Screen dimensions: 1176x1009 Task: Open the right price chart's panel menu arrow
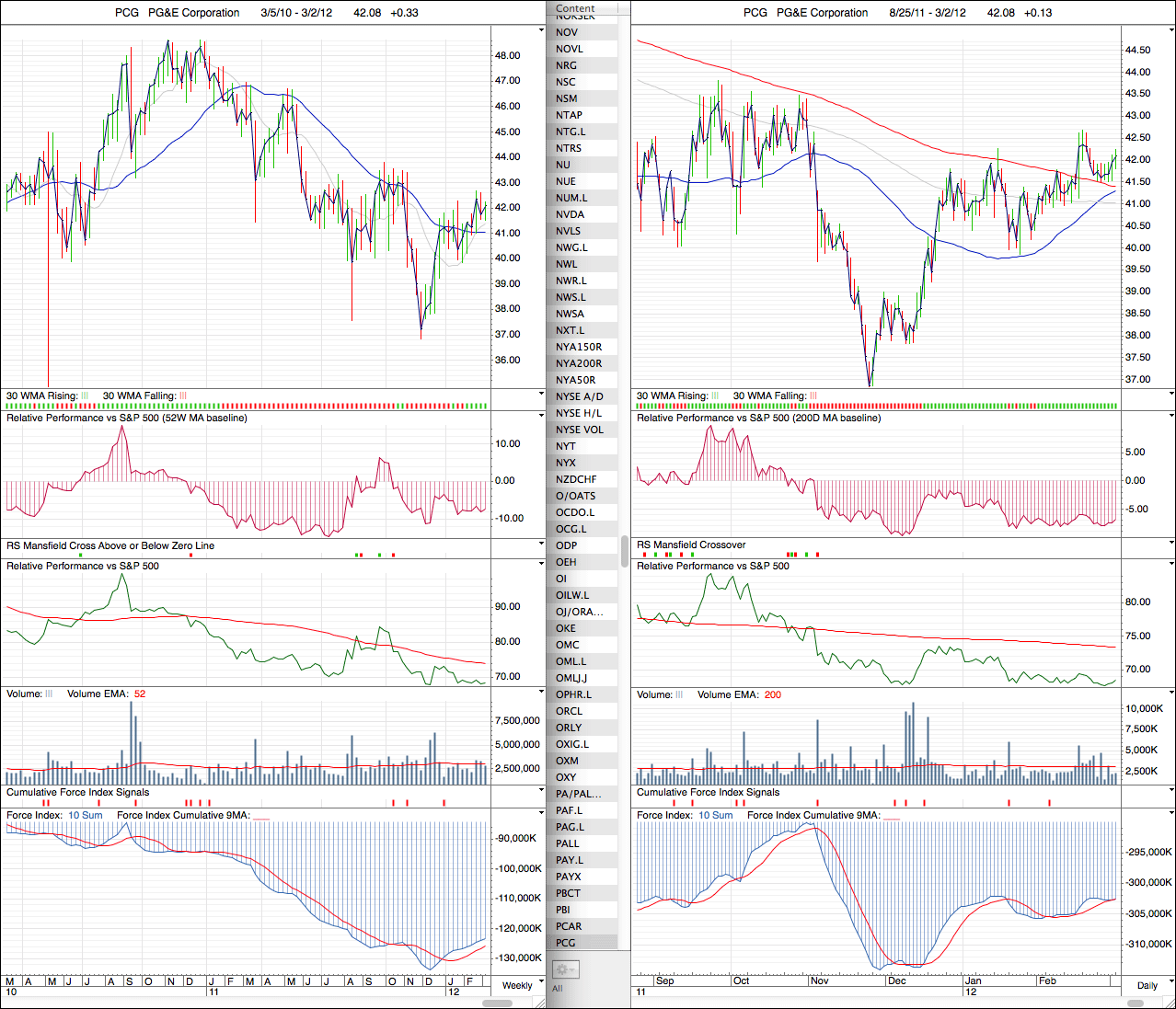[x=1170, y=30]
